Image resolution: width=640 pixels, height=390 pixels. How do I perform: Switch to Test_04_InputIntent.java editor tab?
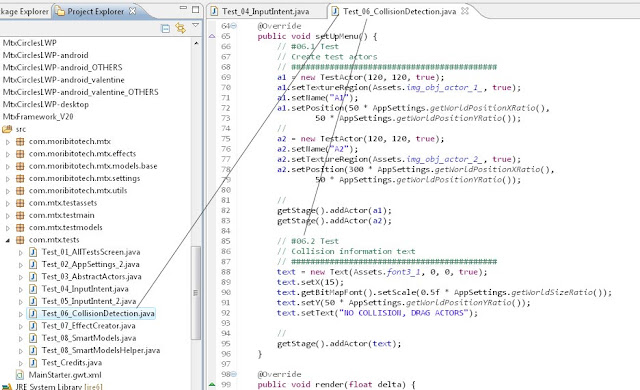266,11
